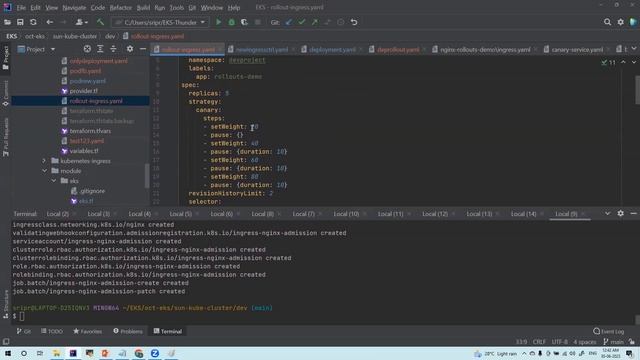Screen dimensions: 640x360
Task: Collapse the eks folder arrow
Action: coord(54,181)
